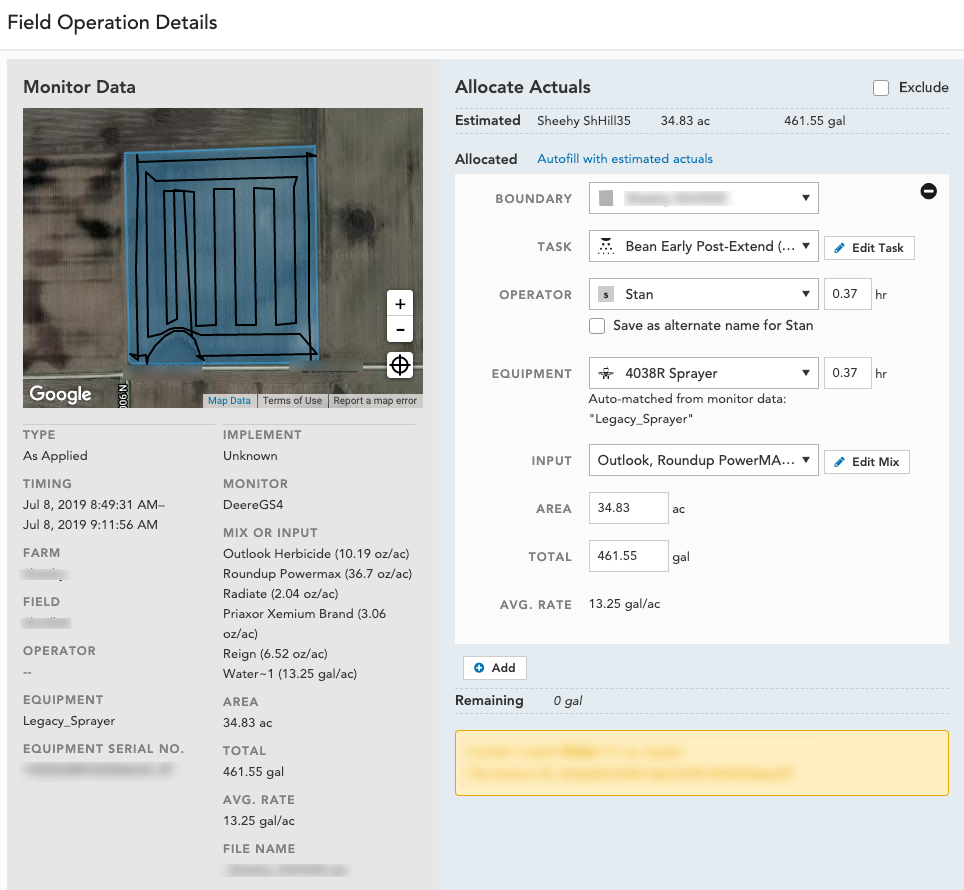Open the Boundary dropdown

pyautogui.click(x=703, y=198)
